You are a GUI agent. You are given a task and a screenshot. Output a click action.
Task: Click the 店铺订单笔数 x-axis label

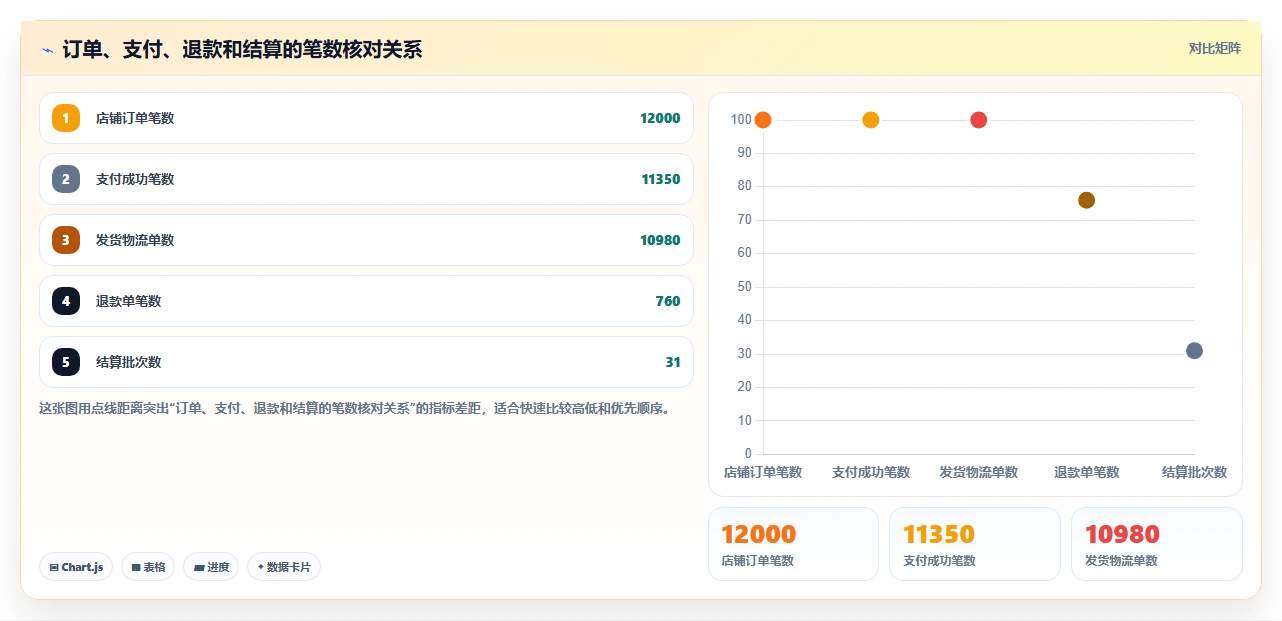pyautogui.click(x=763, y=472)
